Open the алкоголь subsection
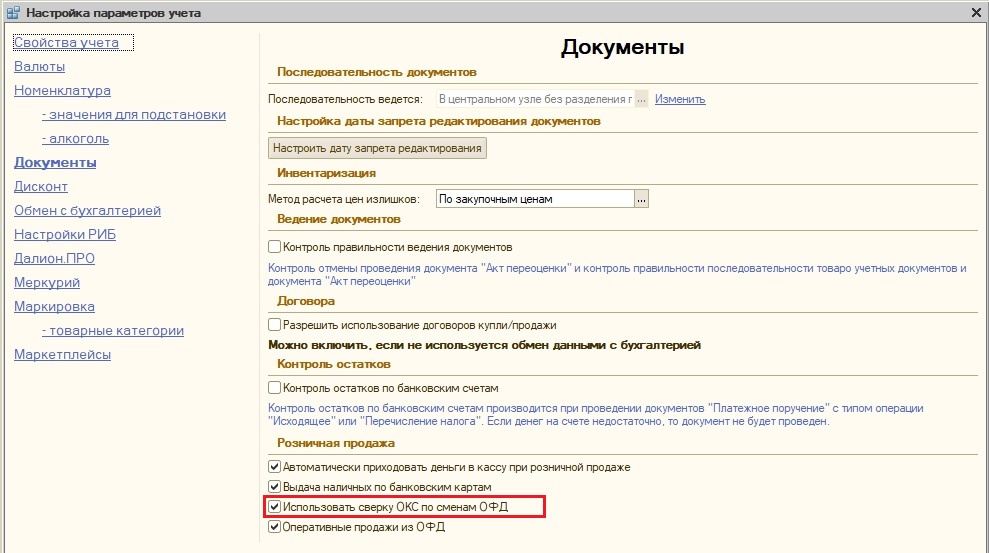 pos(76,138)
